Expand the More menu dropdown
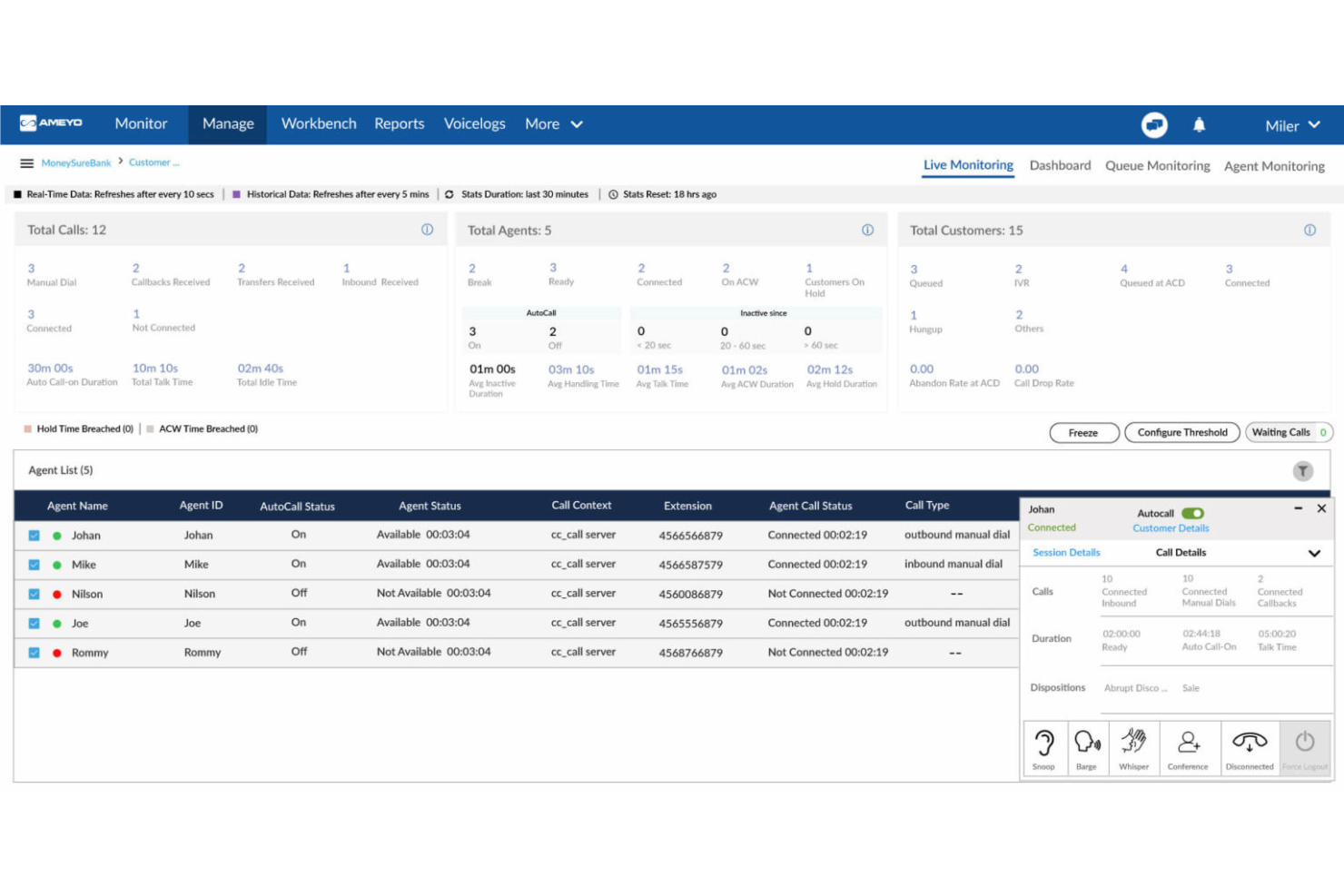 (x=553, y=124)
